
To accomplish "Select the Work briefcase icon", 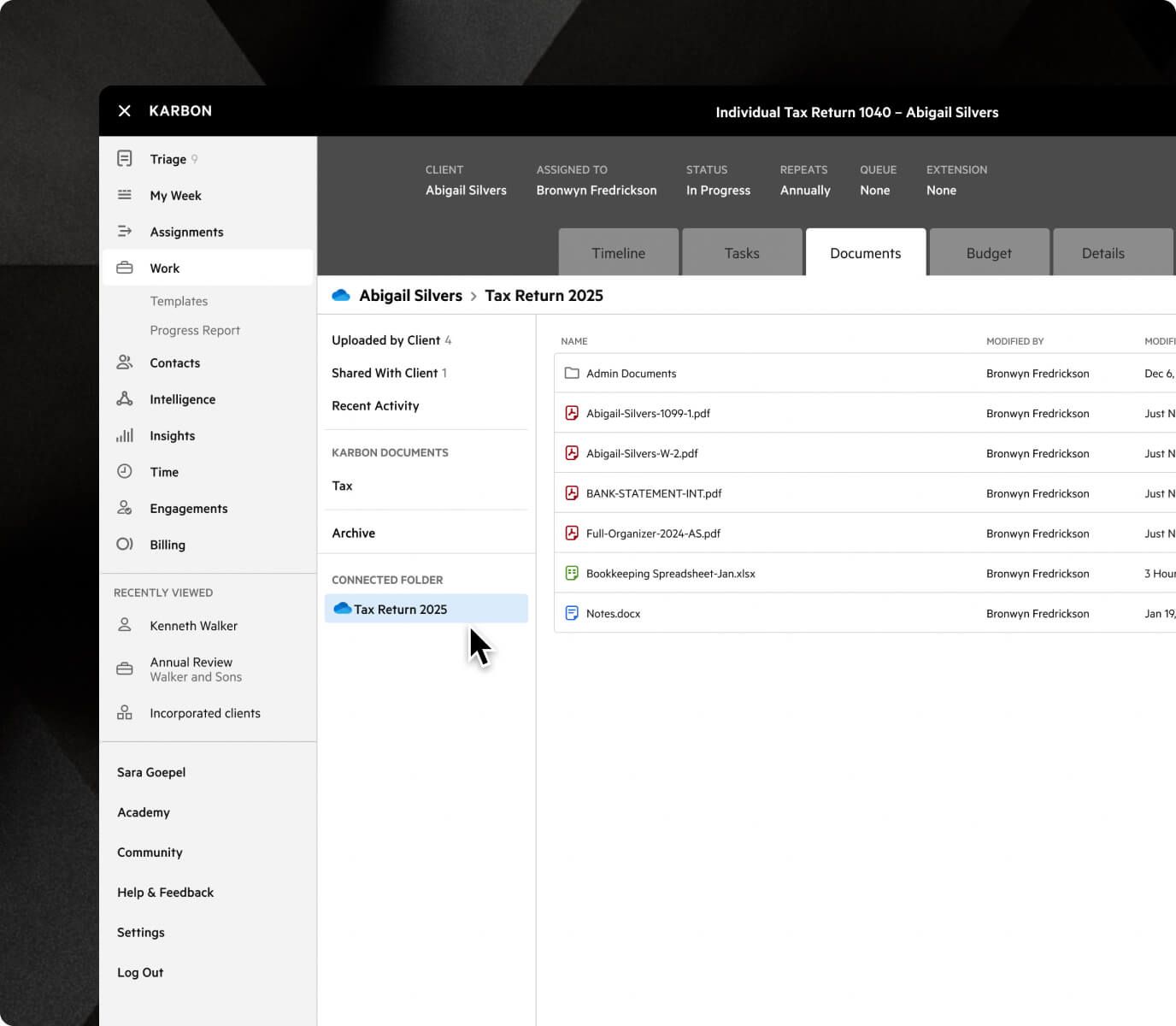I will pos(125,268).
